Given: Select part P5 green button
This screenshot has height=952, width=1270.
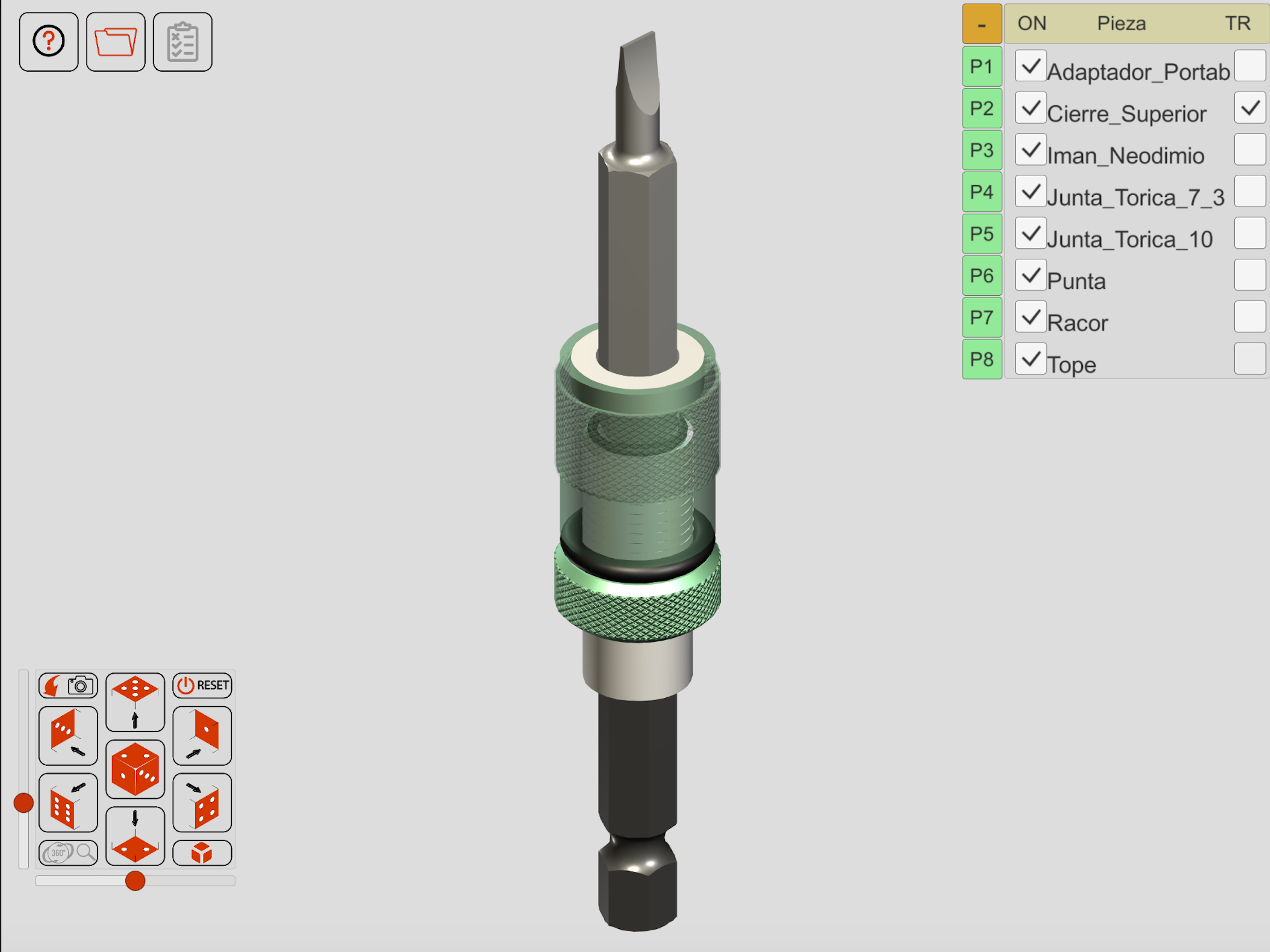Looking at the screenshot, I should pyautogui.click(x=982, y=234).
